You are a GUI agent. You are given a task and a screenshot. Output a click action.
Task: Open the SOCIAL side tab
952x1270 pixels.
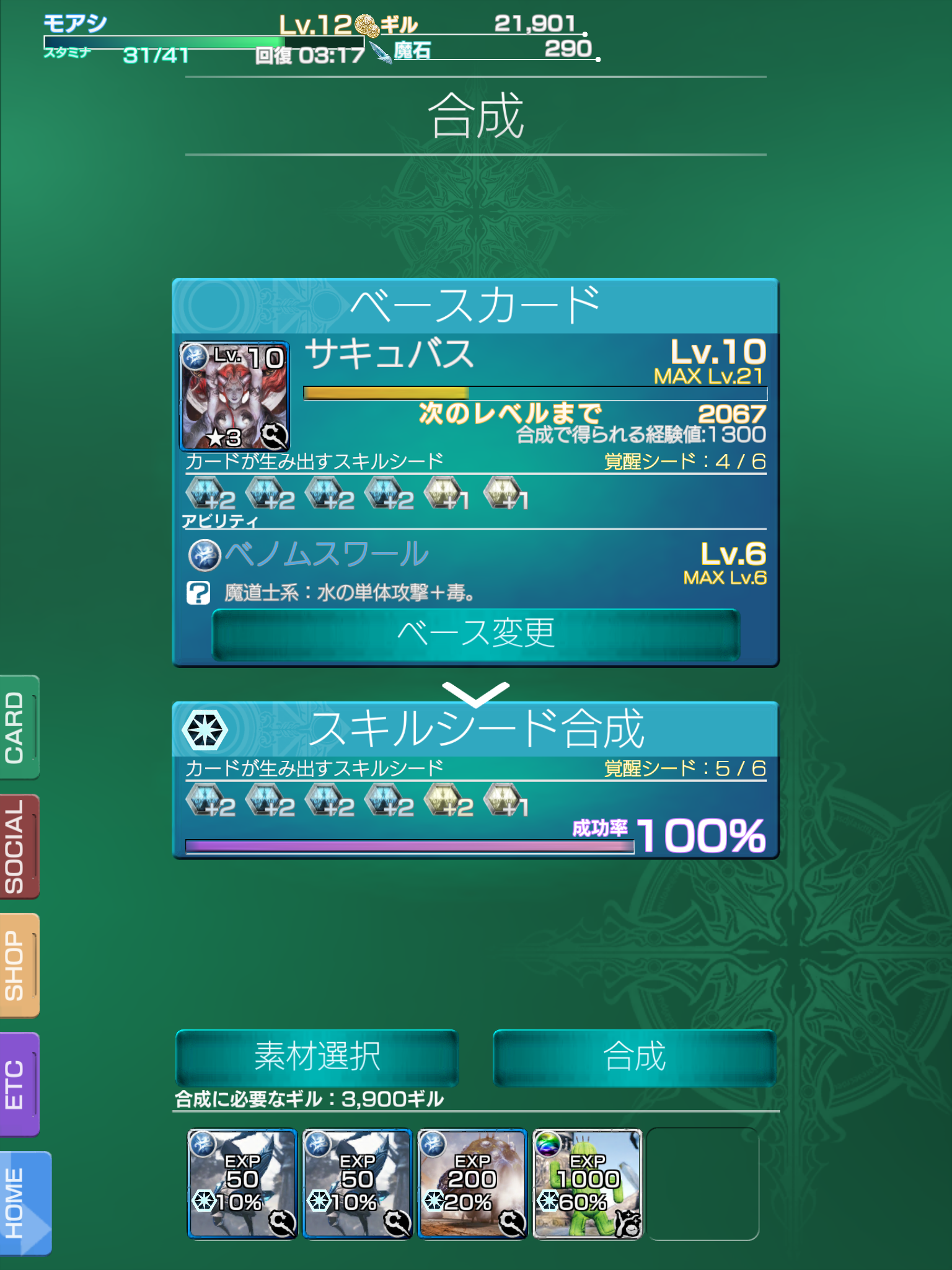coord(19,846)
